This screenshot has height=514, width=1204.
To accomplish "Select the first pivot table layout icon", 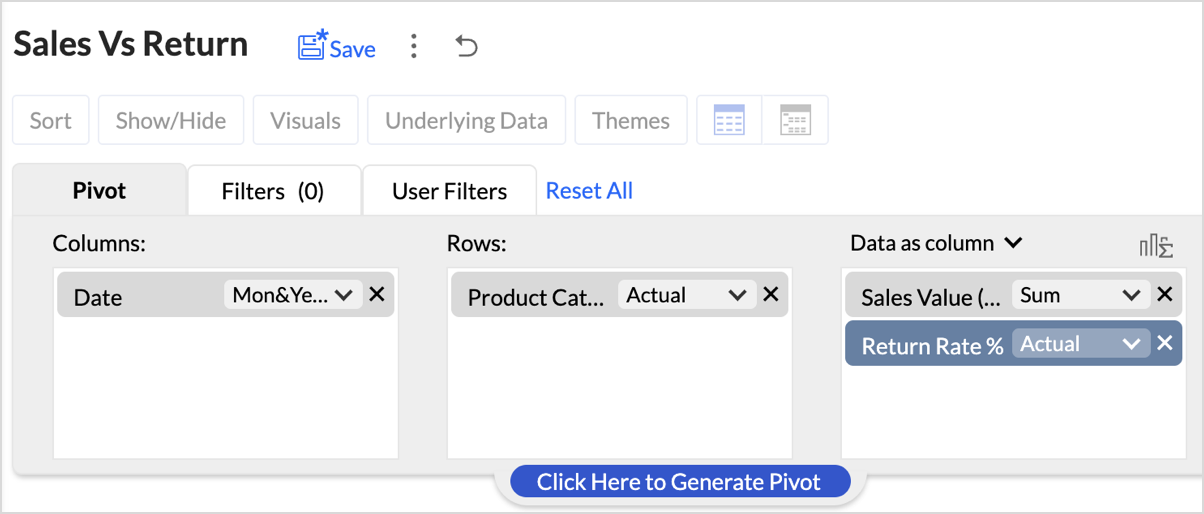I will [x=729, y=121].
